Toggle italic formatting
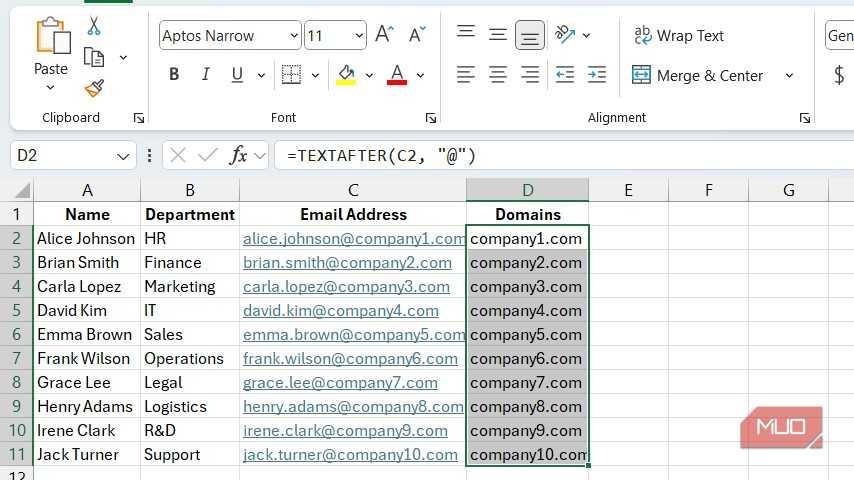Screen dimensions: 854x480 click(205, 75)
